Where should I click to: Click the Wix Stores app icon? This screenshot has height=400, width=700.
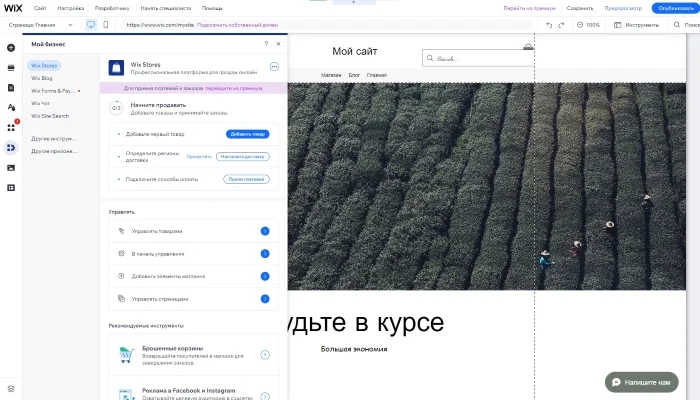(x=117, y=68)
